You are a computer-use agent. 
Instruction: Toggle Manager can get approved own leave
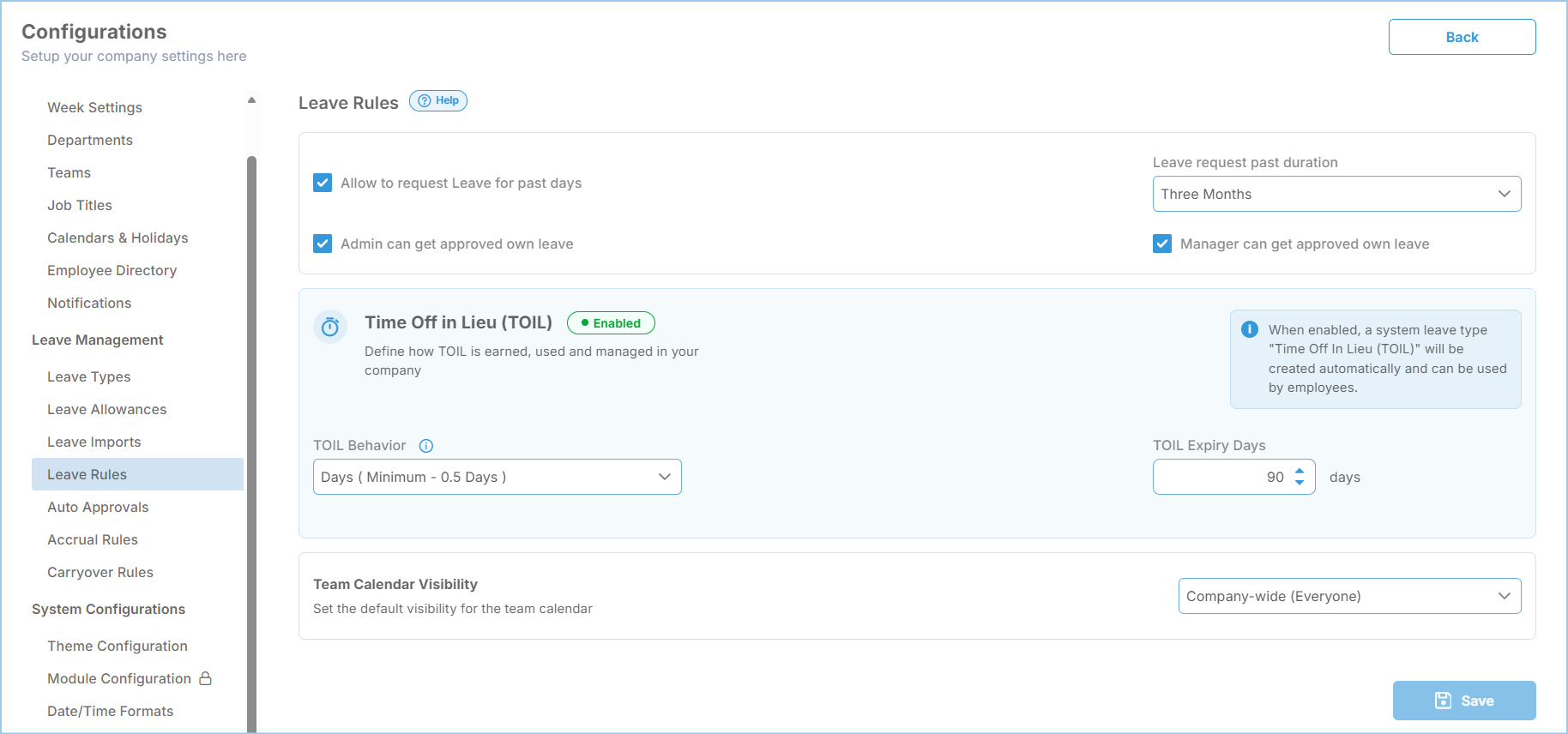point(1162,244)
